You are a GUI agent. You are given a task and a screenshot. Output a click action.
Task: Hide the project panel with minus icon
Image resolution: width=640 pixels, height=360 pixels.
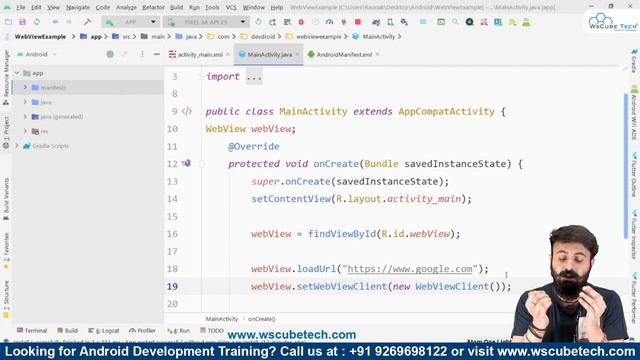(x=157, y=54)
